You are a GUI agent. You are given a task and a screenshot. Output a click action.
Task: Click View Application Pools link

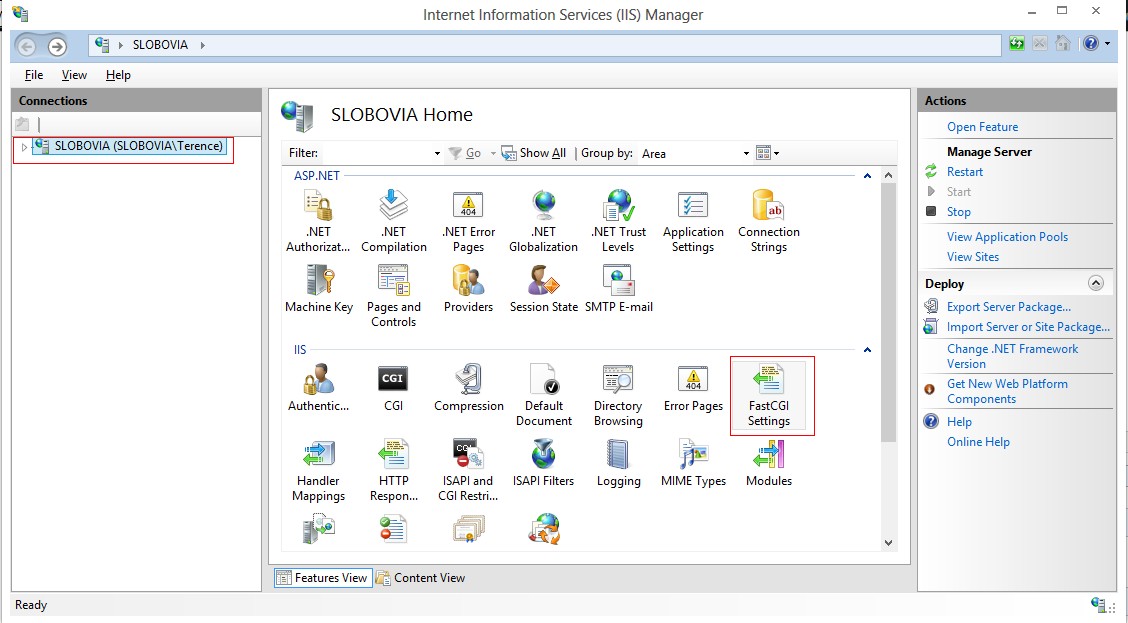(x=1007, y=237)
